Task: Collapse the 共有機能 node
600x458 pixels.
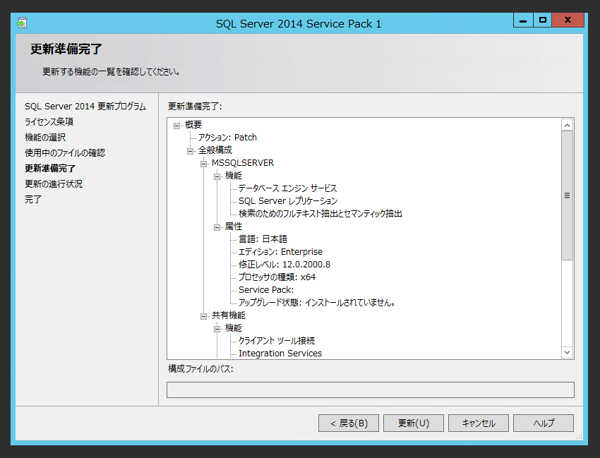Action: click(x=204, y=316)
